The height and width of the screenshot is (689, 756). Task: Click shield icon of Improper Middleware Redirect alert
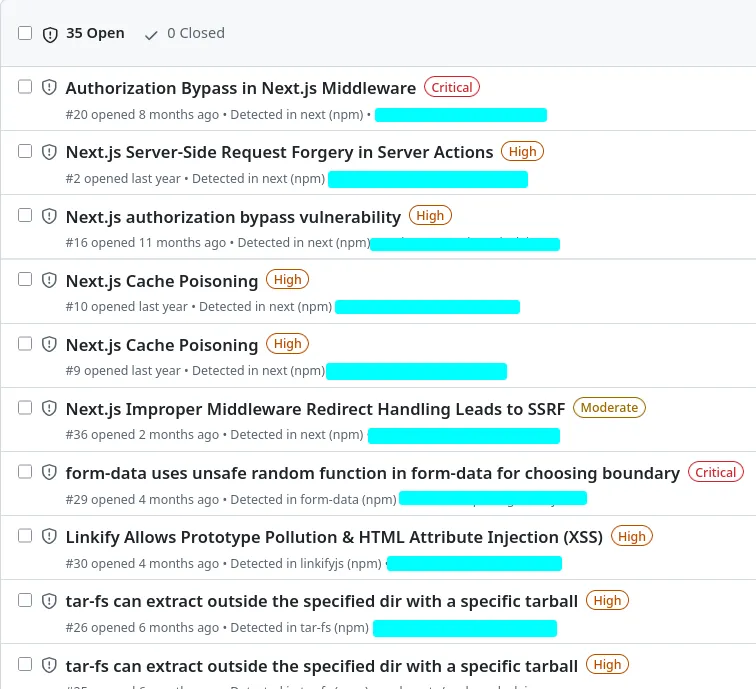(x=49, y=408)
